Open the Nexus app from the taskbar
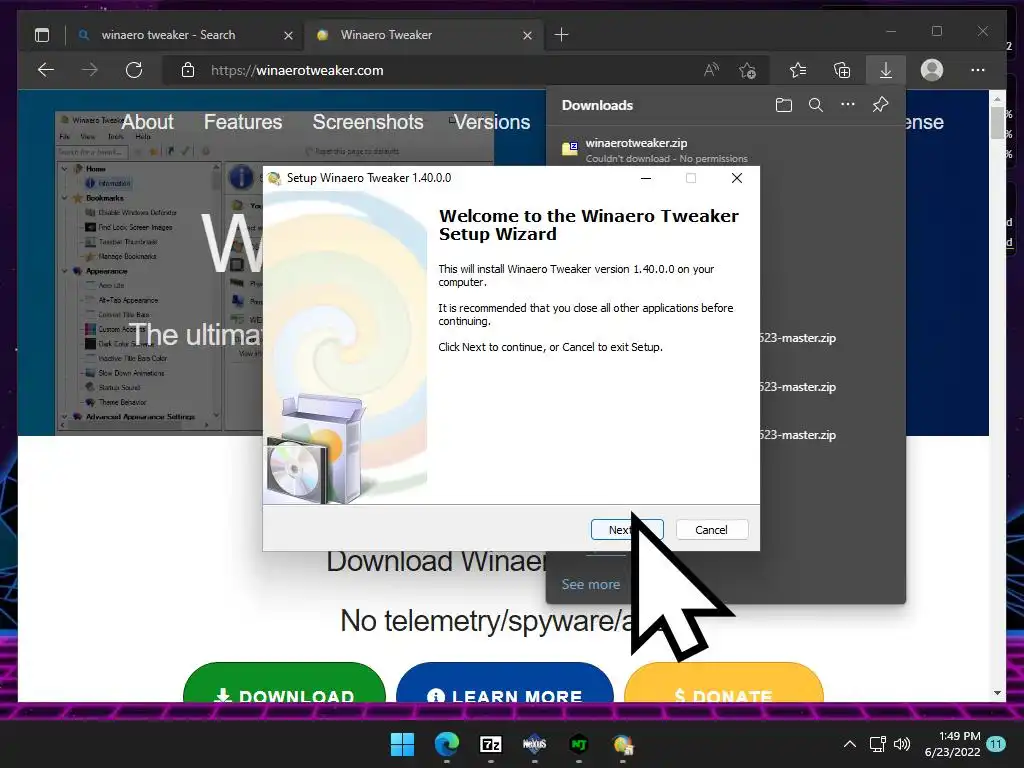Viewport: 1024px width, 768px height. tap(534, 744)
